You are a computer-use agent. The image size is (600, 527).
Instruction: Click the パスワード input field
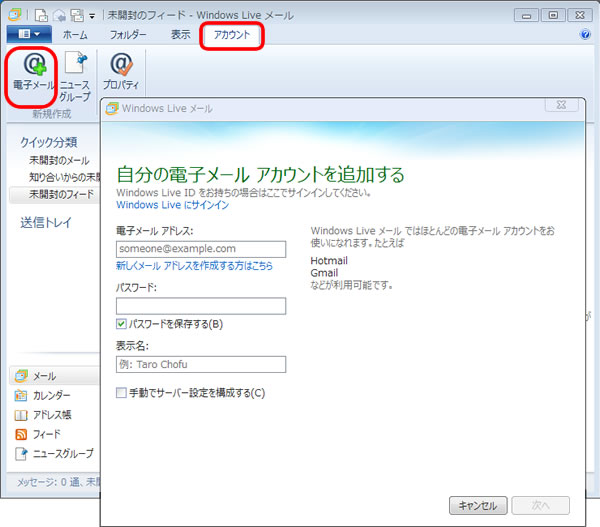click(201, 306)
